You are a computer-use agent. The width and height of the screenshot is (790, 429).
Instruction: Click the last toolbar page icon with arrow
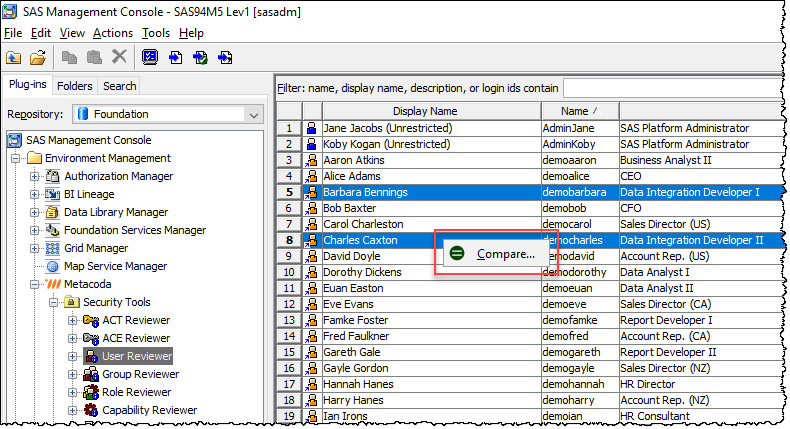point(225,58)
